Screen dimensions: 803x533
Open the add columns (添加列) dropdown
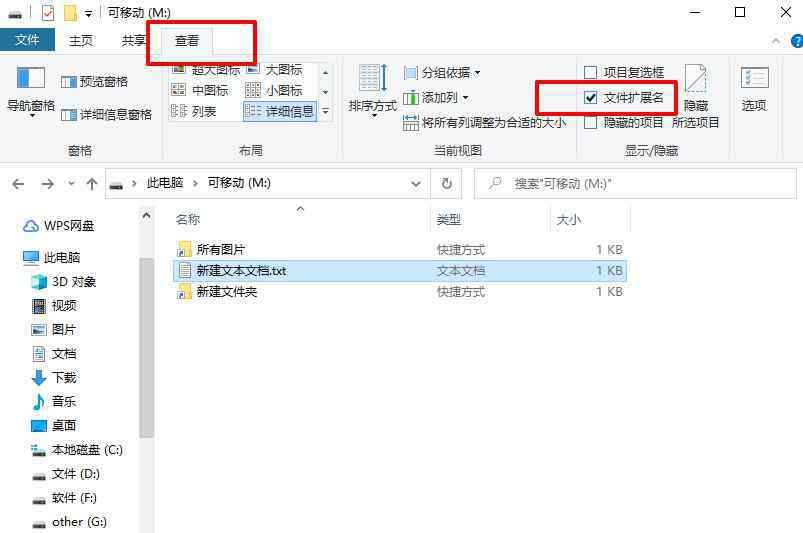click(x=436, y=97)
